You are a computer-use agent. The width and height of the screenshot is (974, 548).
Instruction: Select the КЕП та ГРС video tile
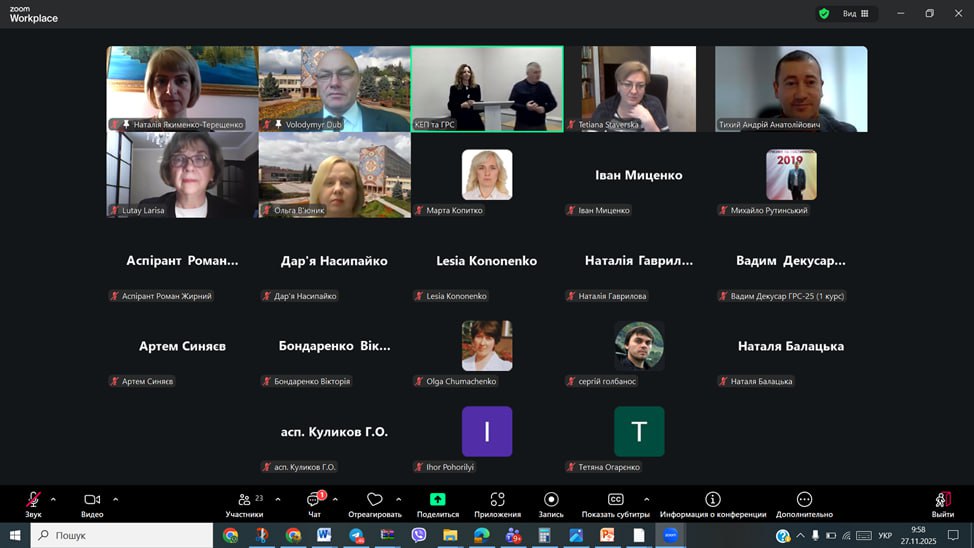pos(487,88)
